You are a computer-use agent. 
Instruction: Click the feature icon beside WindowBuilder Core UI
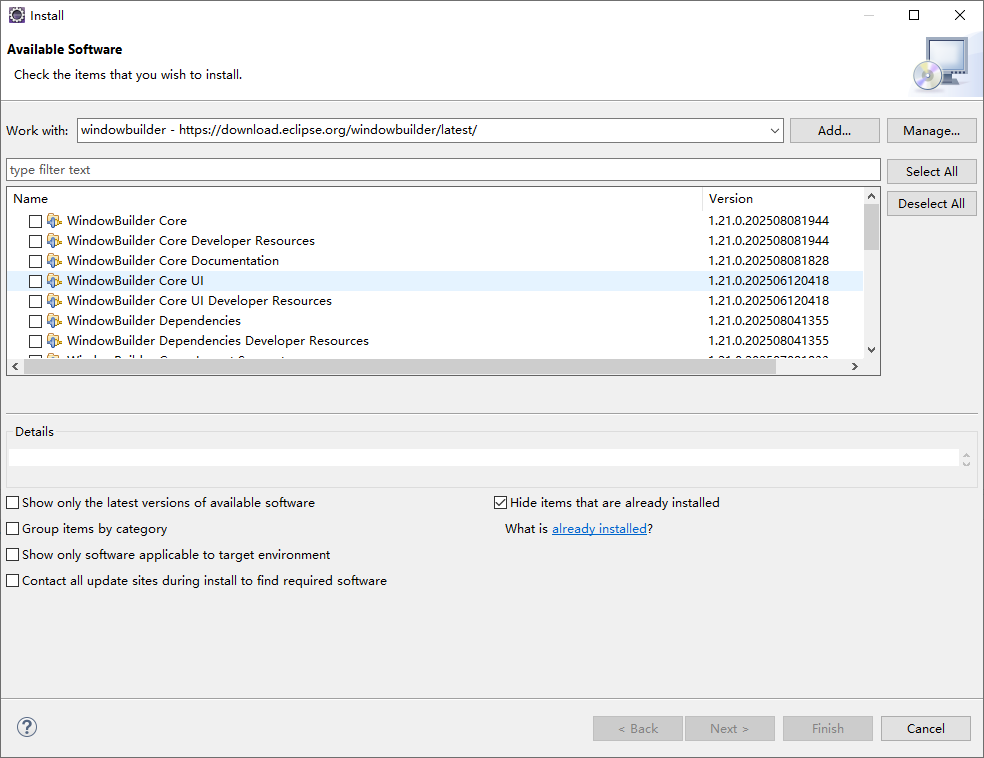tap(55, 281)
